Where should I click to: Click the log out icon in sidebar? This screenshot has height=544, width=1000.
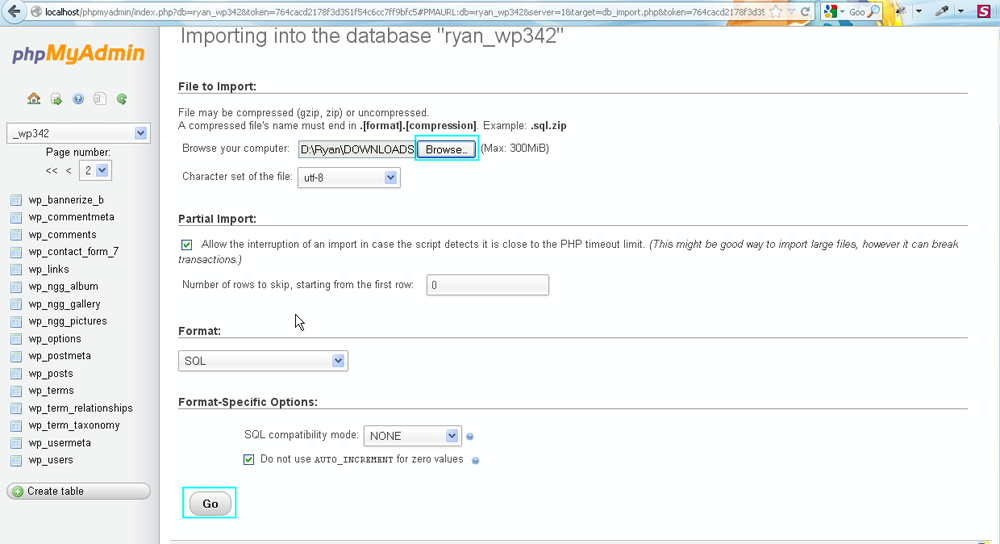pyautogui.click(x=56, y=99)
